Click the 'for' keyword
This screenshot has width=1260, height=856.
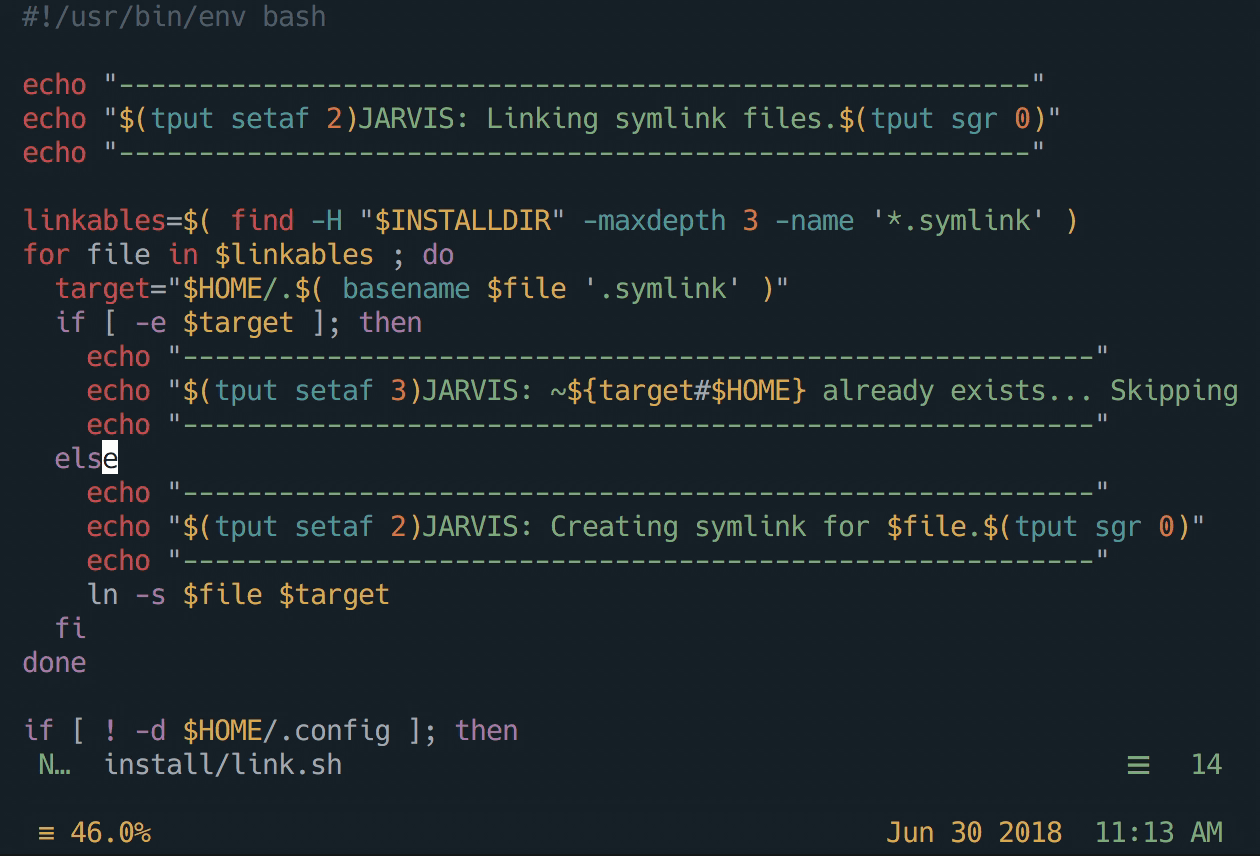pos(47,254)
